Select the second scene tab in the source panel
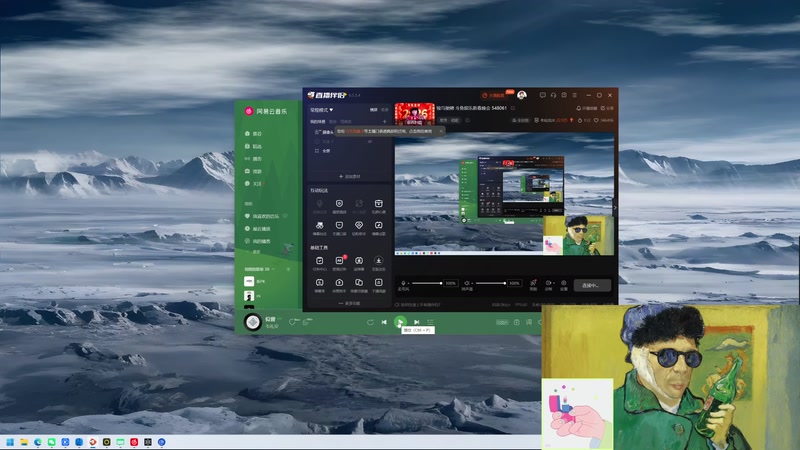This screenshot has height=450, width=800. (x=333, y=121)
